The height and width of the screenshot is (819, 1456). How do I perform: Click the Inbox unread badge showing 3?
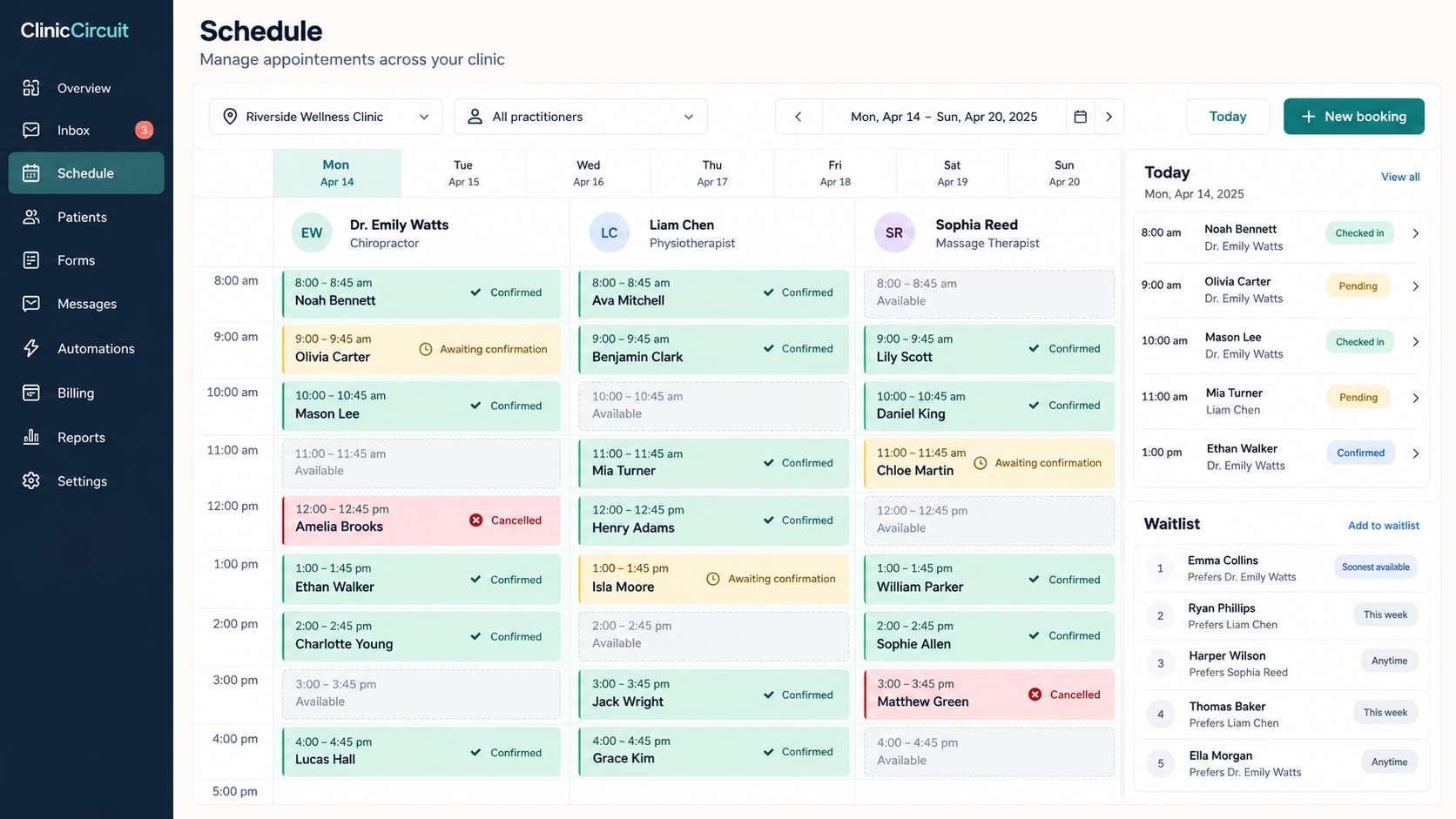click(144, 130)
